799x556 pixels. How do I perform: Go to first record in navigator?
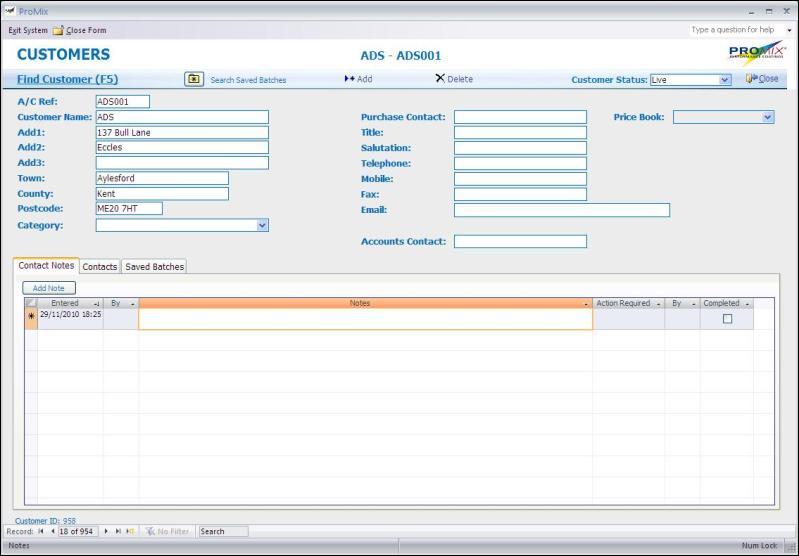pyautogui.click(x=41, y=531)
